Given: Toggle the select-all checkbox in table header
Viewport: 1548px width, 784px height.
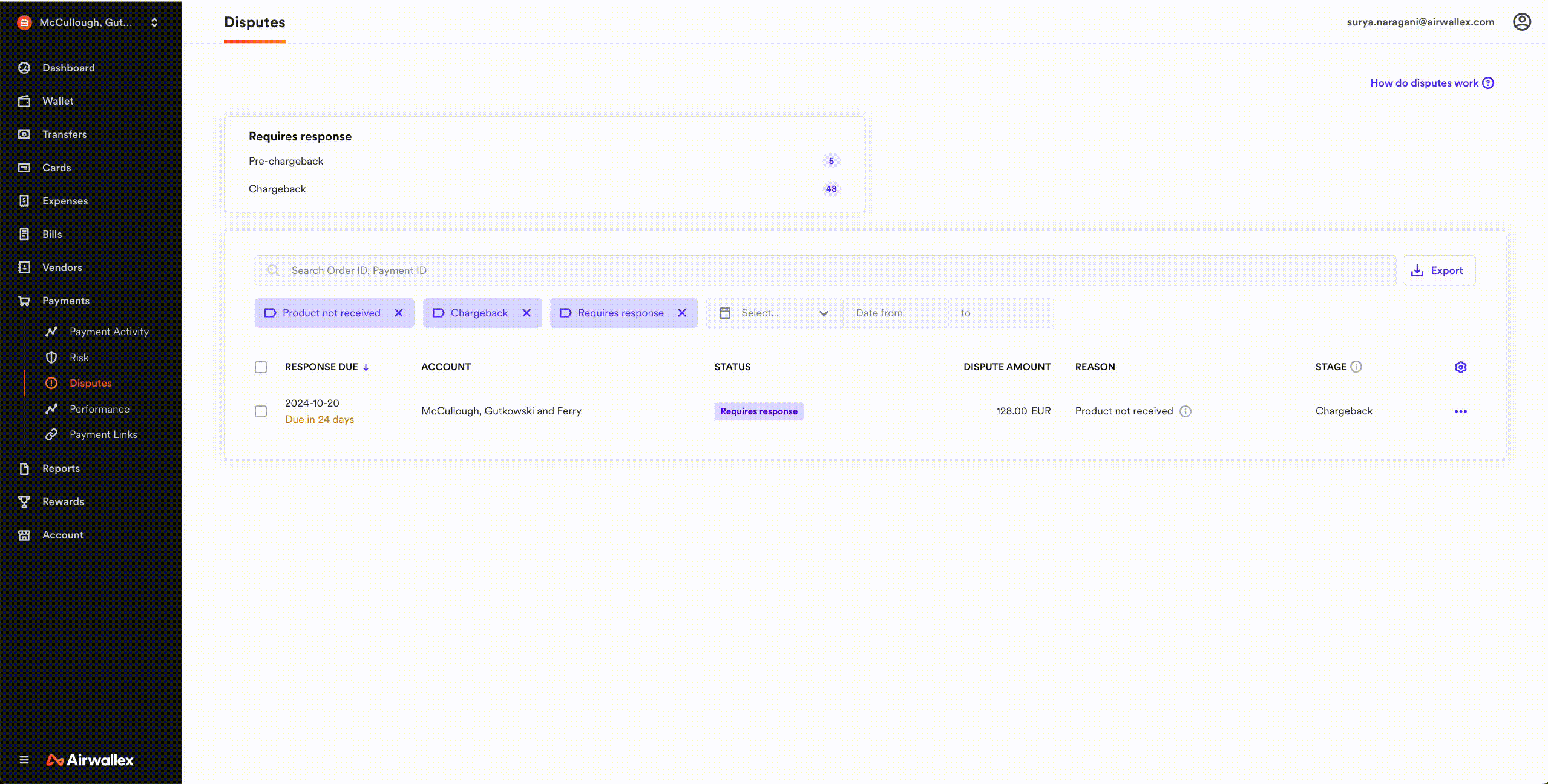Looking at the screenshot, I should point(261,367).
